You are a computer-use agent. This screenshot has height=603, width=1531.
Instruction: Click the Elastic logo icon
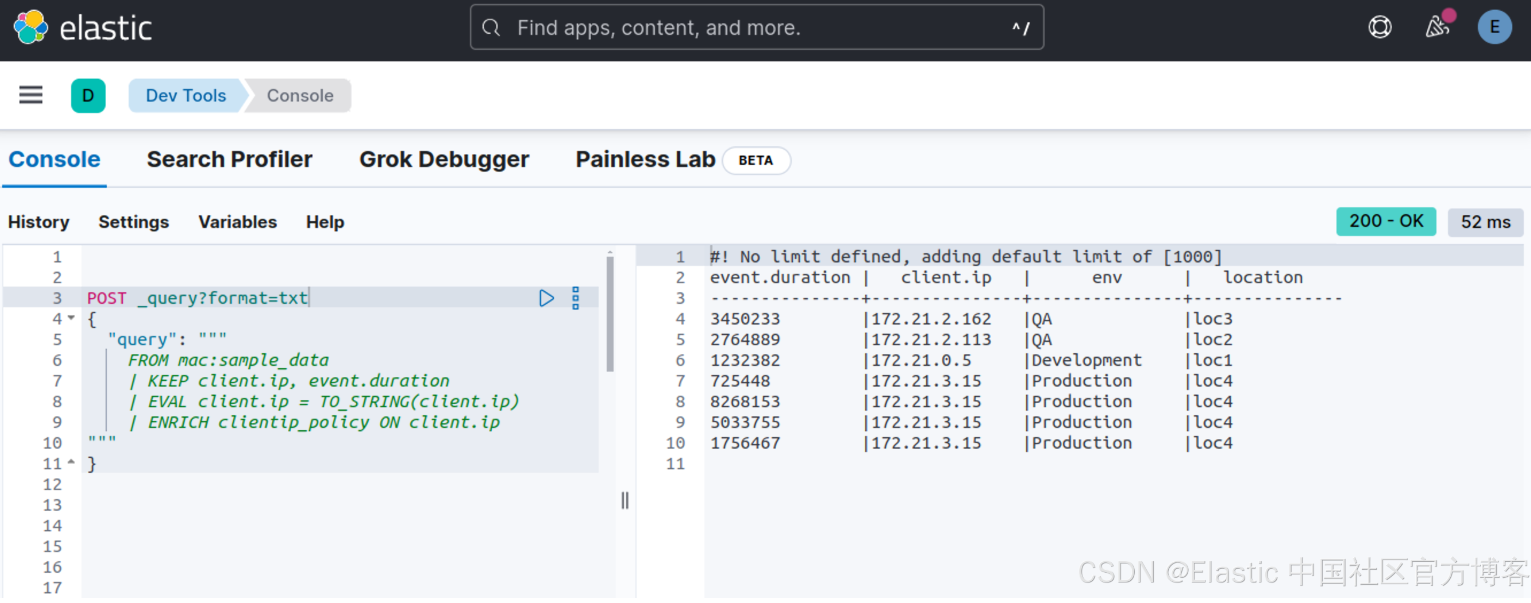pyautogui.click(x=31, y=28)
